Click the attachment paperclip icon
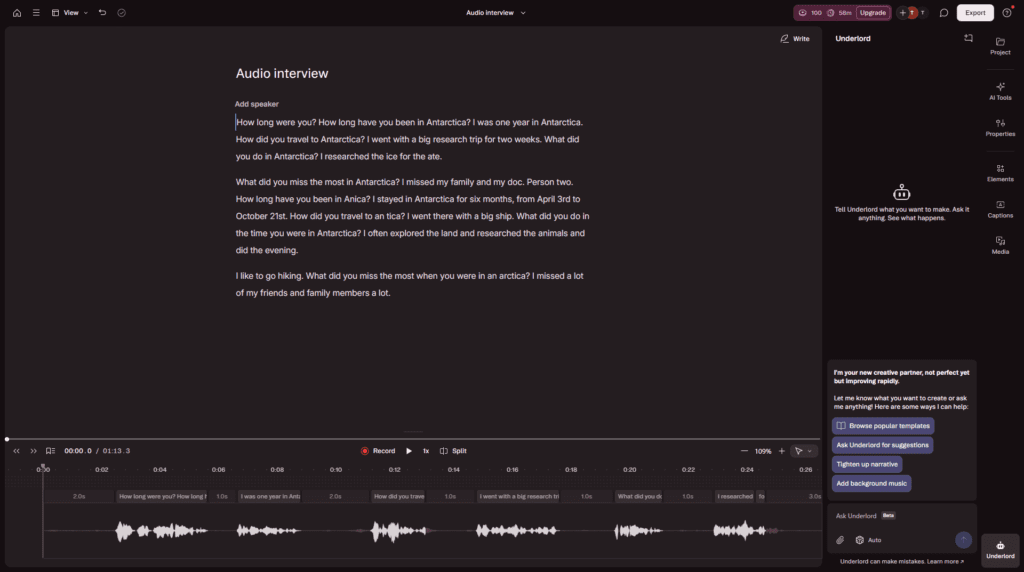Screen dimensions: 1024x572 coord(840,540)
